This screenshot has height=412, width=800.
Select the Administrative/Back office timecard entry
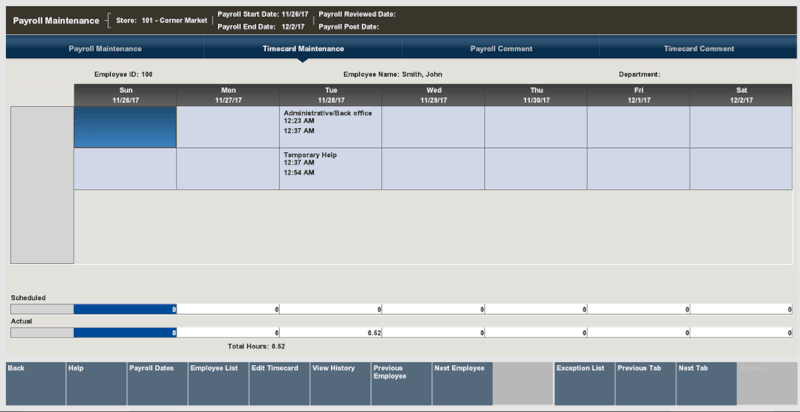(x=330, y=127)
